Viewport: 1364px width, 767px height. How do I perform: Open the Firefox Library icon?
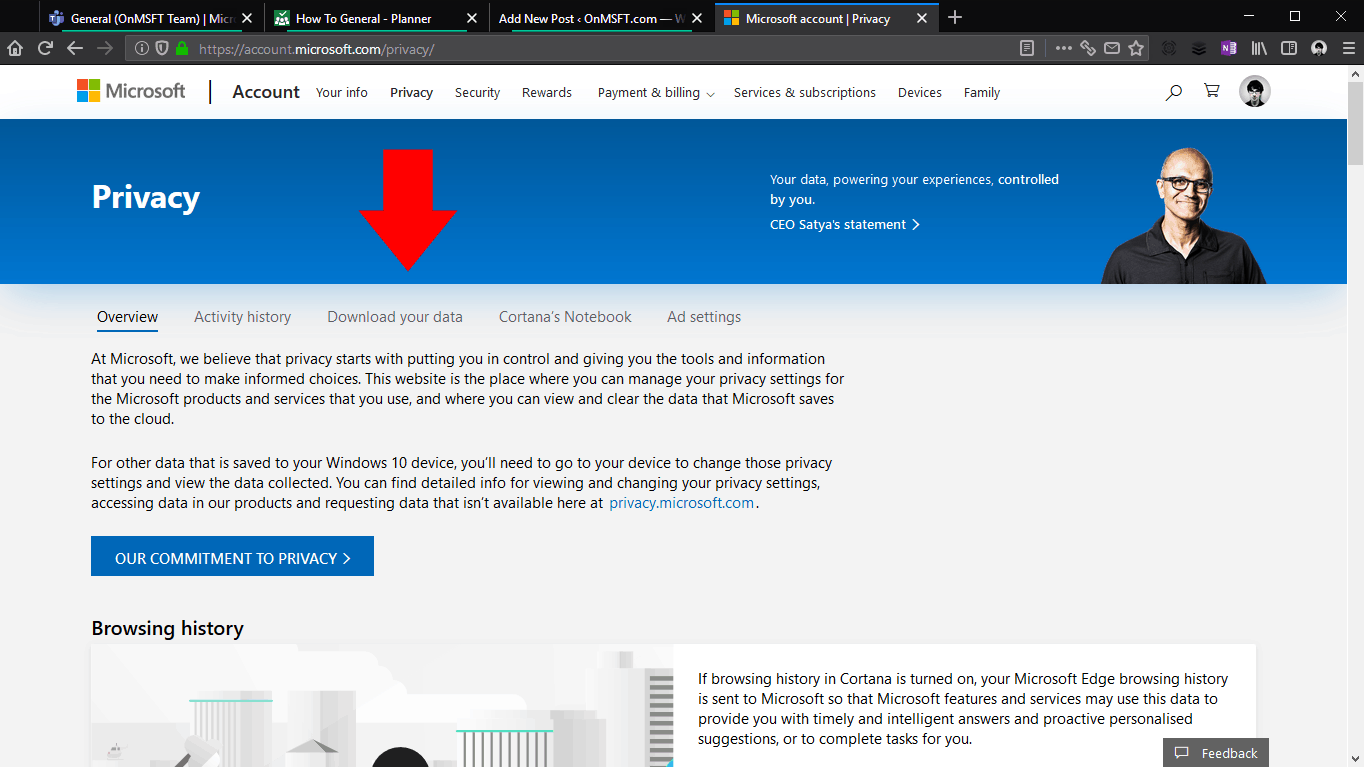[1260, 48]
